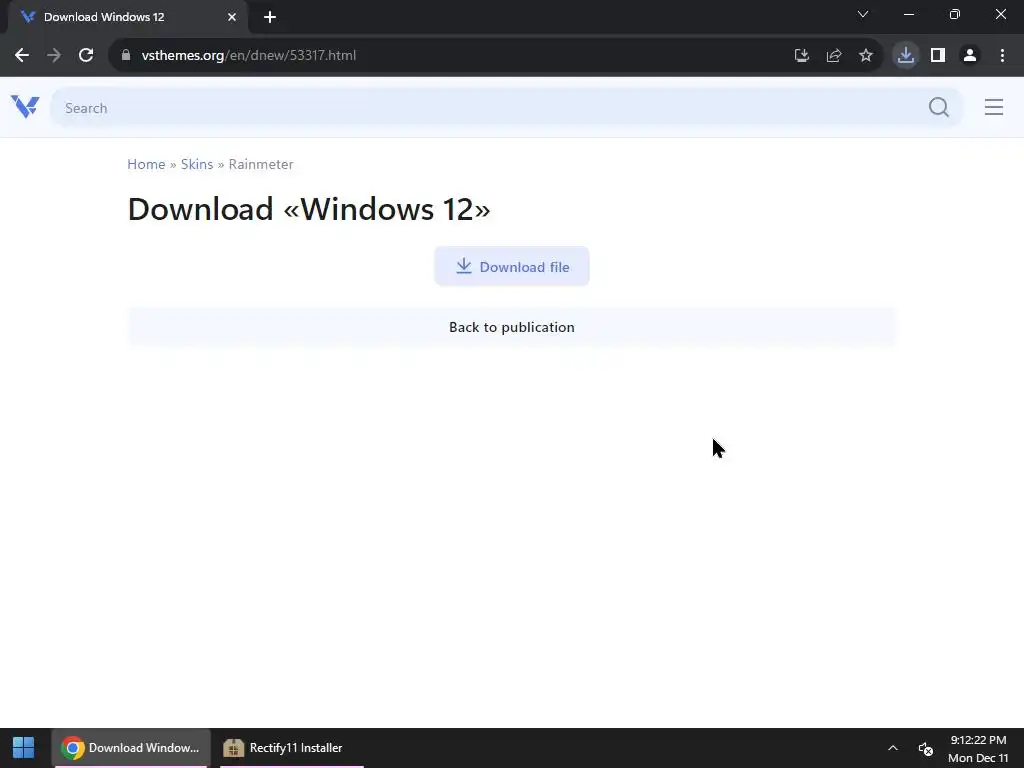Open the Rainmeter breadcrumb link
Image resolution: width=1024 pixels, height=768 pixels.
point(261,164)
